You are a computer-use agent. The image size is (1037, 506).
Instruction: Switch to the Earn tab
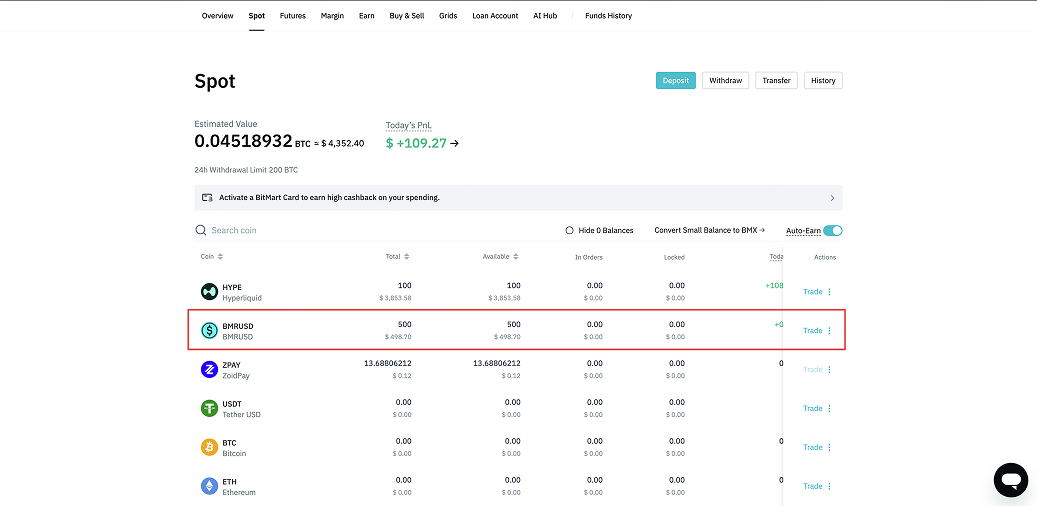point(366,16)
